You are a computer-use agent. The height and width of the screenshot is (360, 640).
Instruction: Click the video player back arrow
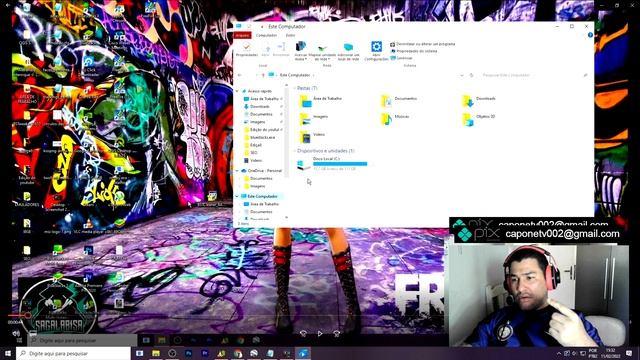click(8, 5)
